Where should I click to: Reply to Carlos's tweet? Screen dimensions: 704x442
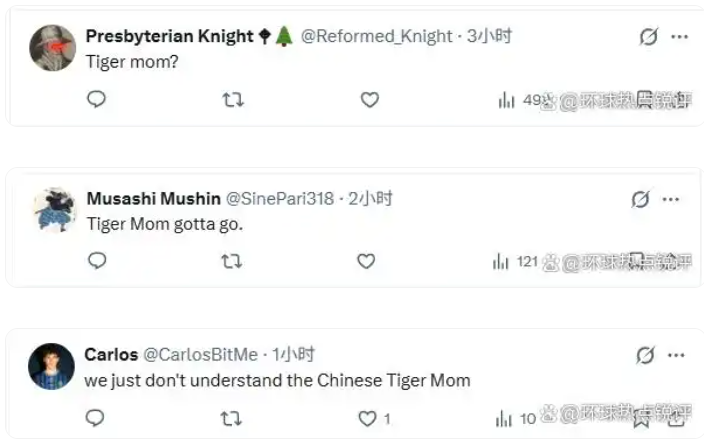[95, 418]
